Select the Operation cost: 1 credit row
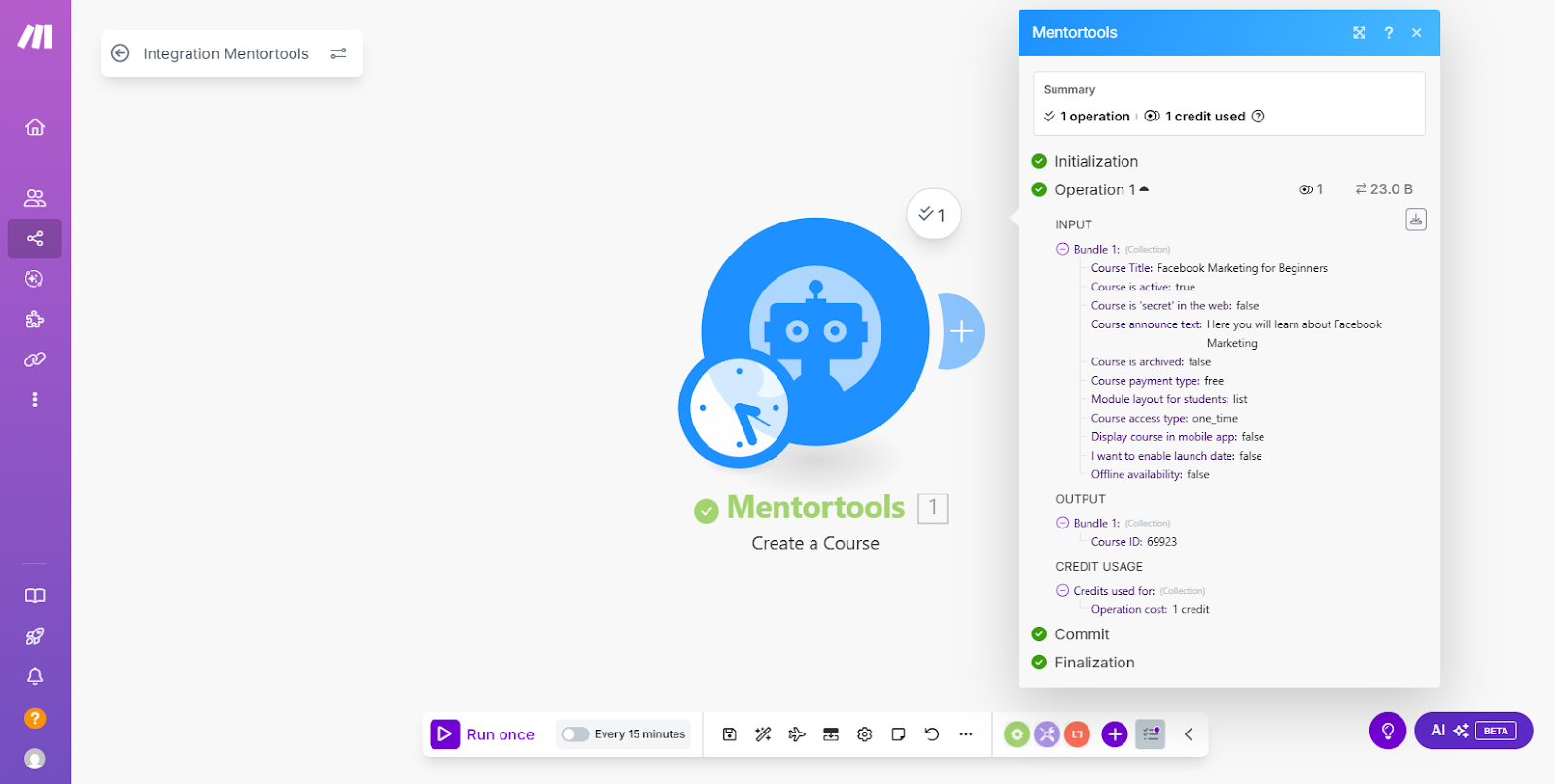The width and height of the screenshot is (1555, 784). click(1151, 610)
